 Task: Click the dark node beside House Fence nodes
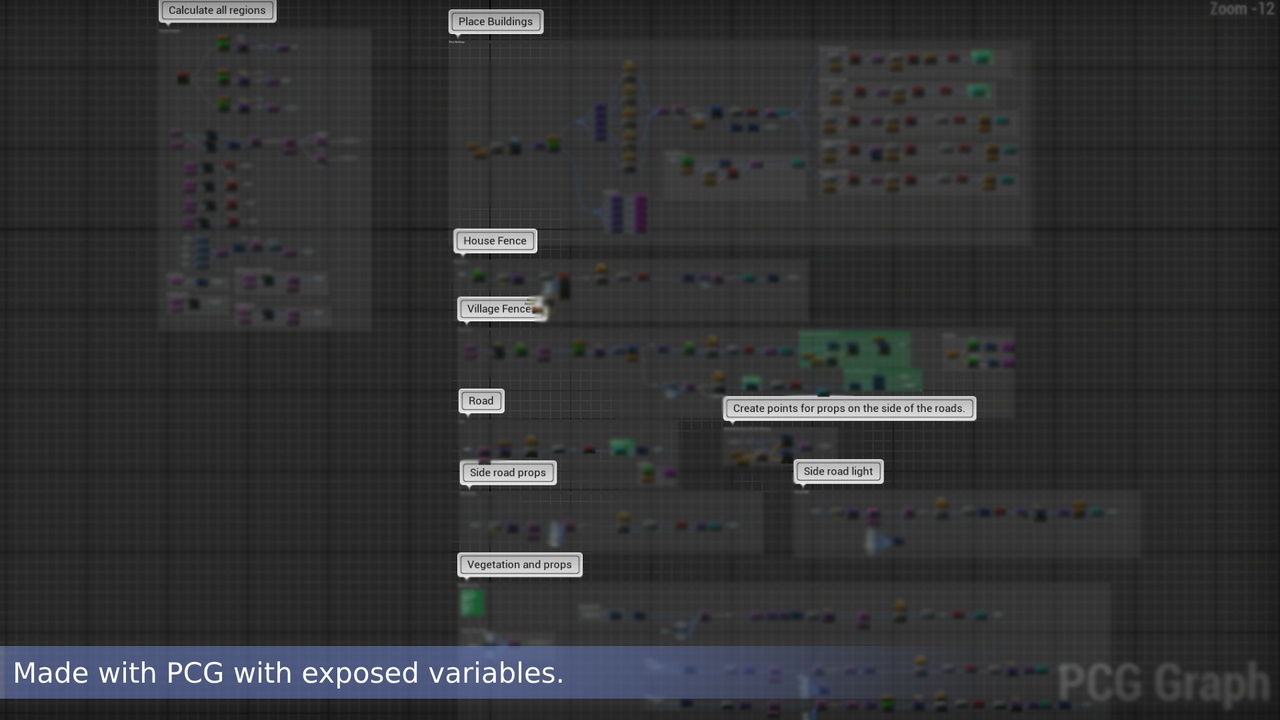click(x=565, y=285)
